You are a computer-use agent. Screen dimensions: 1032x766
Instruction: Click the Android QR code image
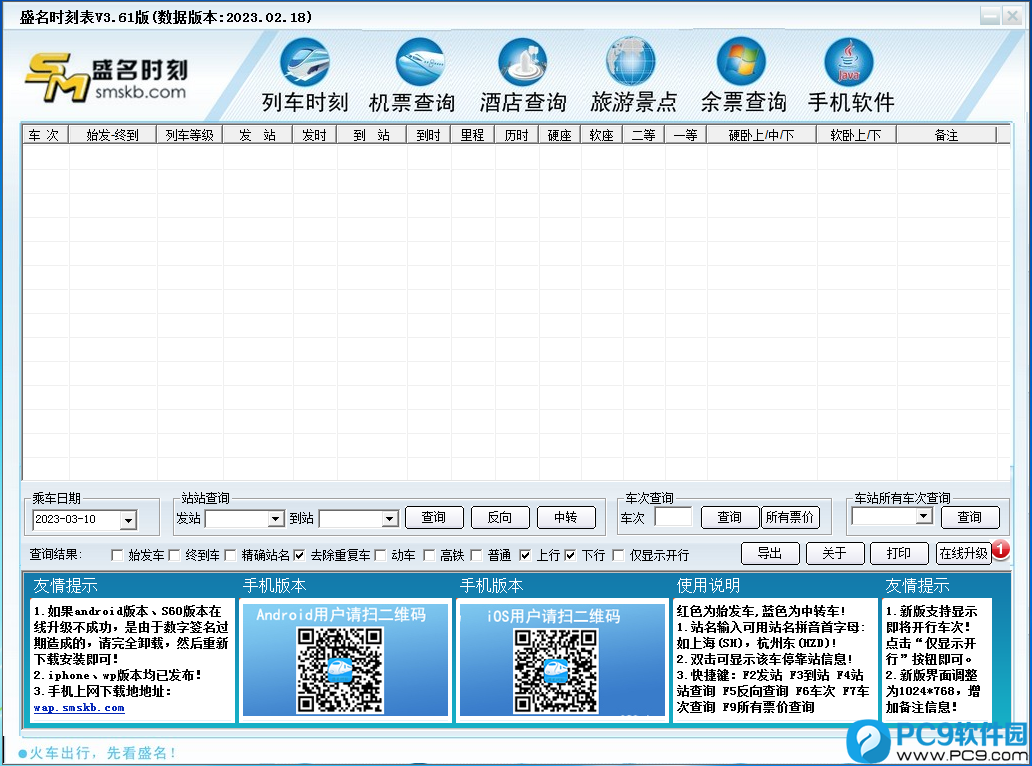point(339,670)
